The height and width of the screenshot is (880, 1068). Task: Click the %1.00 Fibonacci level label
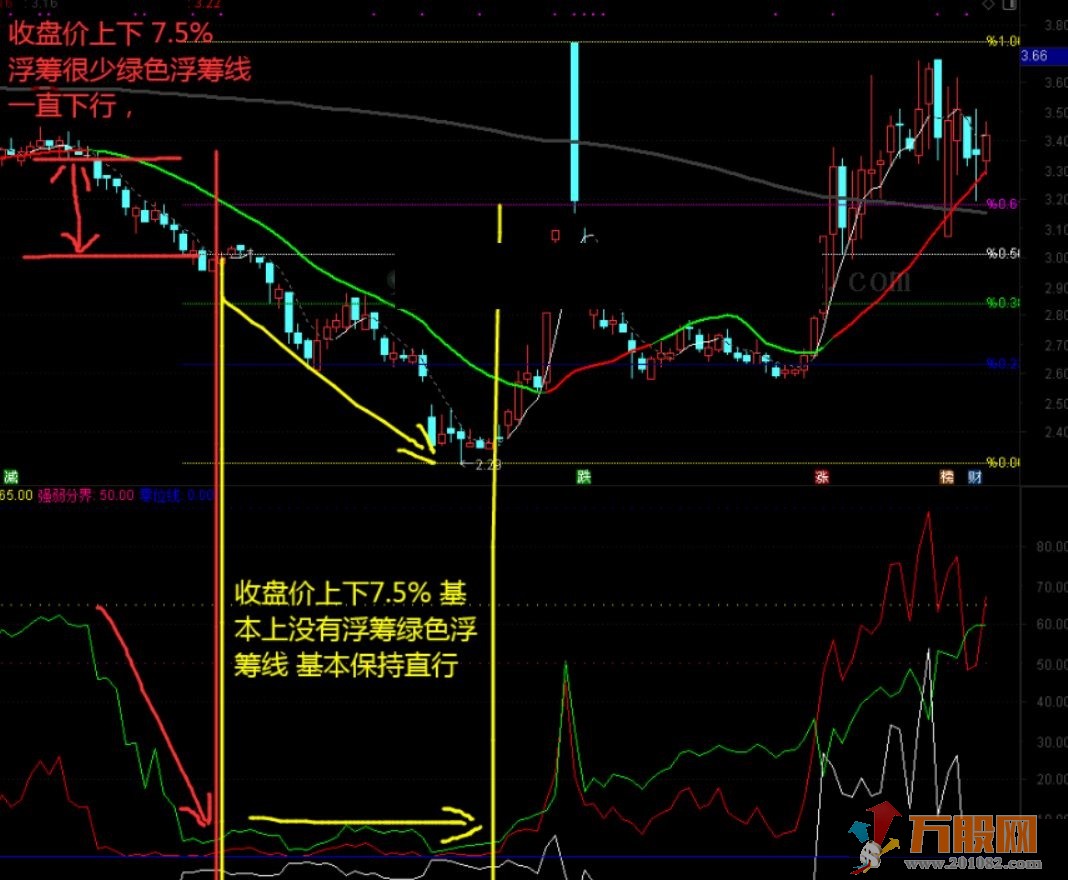coord(1003,42)
